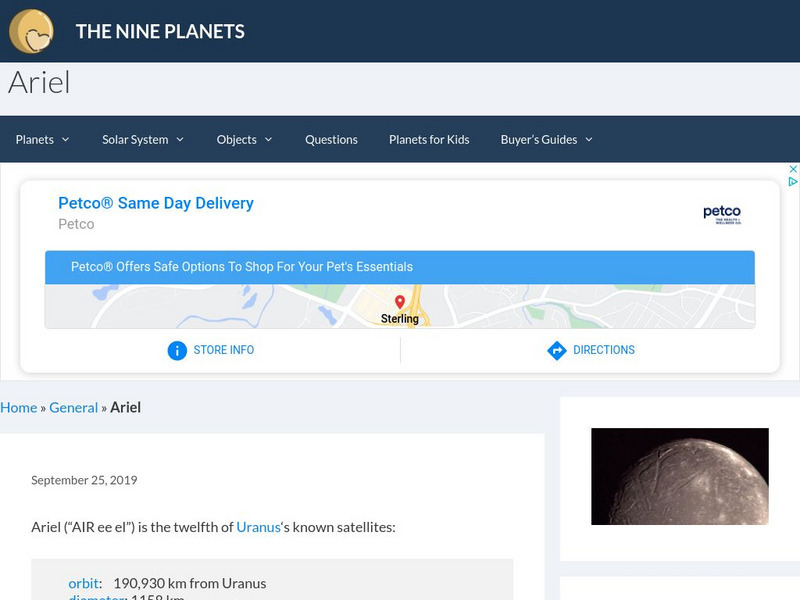The width and height of the screenshot is (800, 600).
Task: Click the Nine Planets golden logo icon
Action: coord(31,31)
